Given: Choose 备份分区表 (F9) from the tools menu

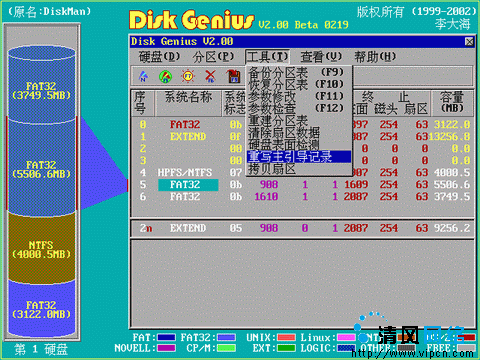Looking at the screenshot, I should [296, 72].
